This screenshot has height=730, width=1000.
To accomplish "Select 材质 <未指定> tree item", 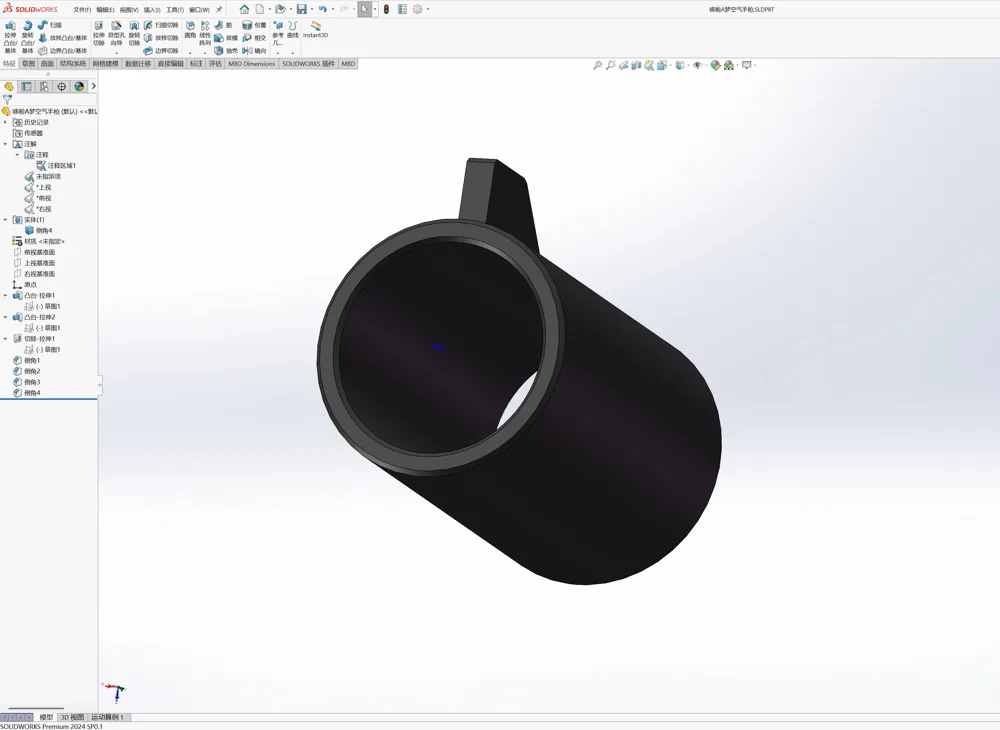I will click(x=39, y=241).
